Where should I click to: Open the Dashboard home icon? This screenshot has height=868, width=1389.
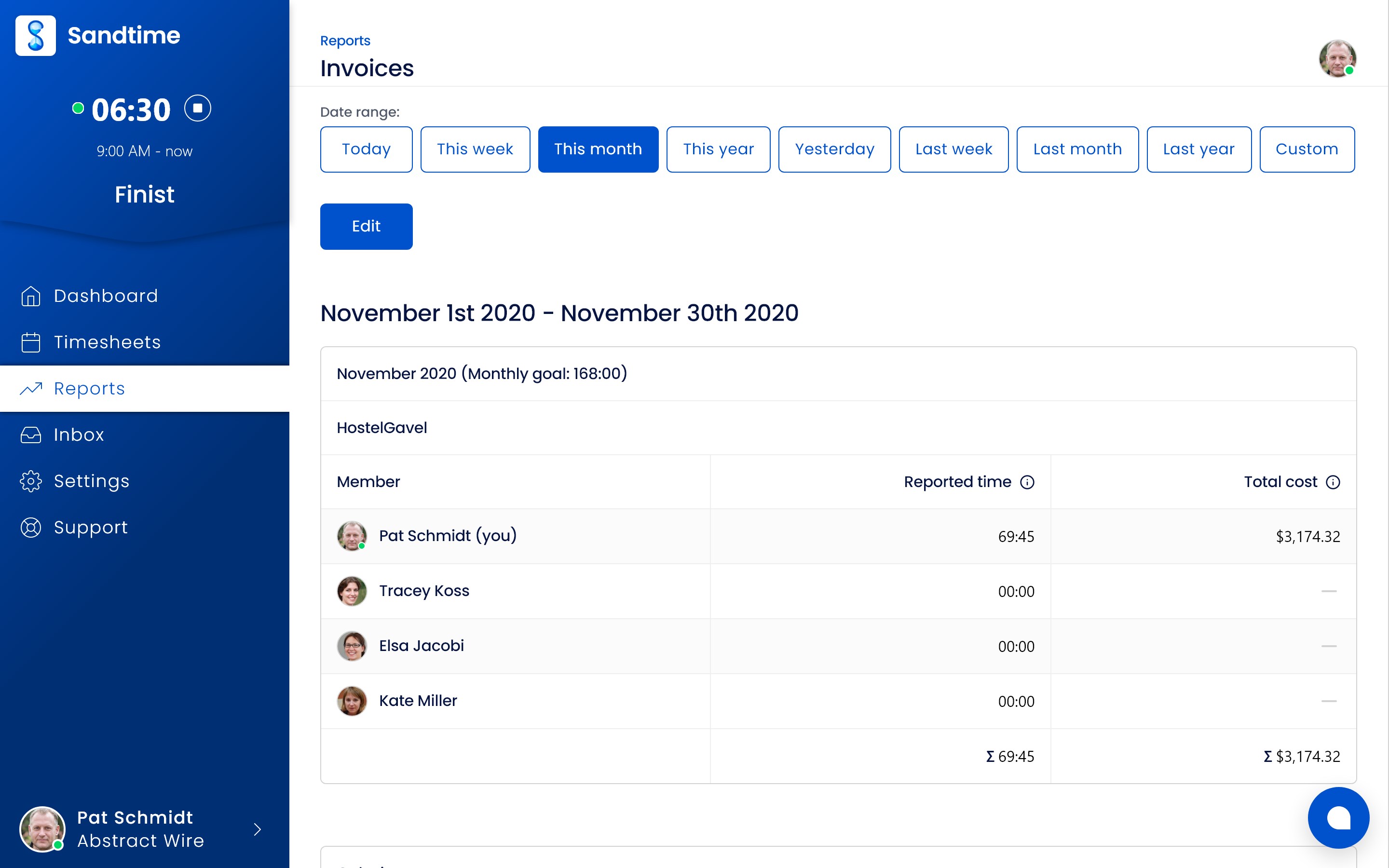(31, 296)
